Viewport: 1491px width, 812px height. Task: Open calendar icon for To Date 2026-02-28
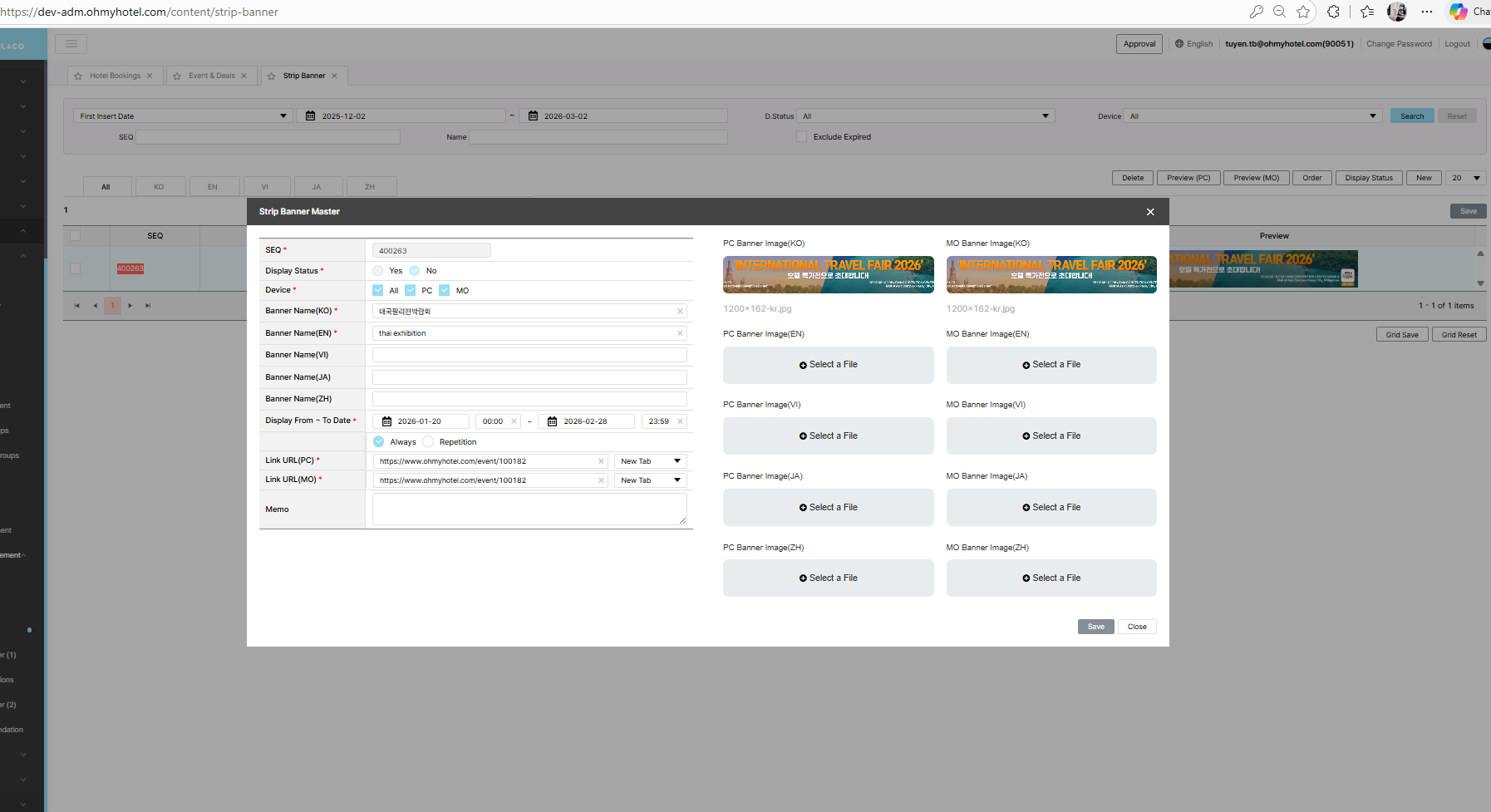(x=552, y=421)
